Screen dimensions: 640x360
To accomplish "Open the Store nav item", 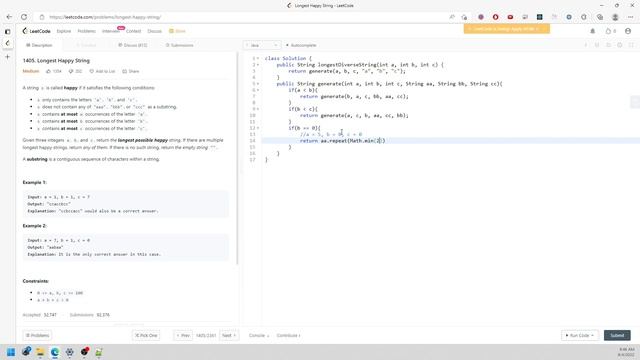I will 178,31.
